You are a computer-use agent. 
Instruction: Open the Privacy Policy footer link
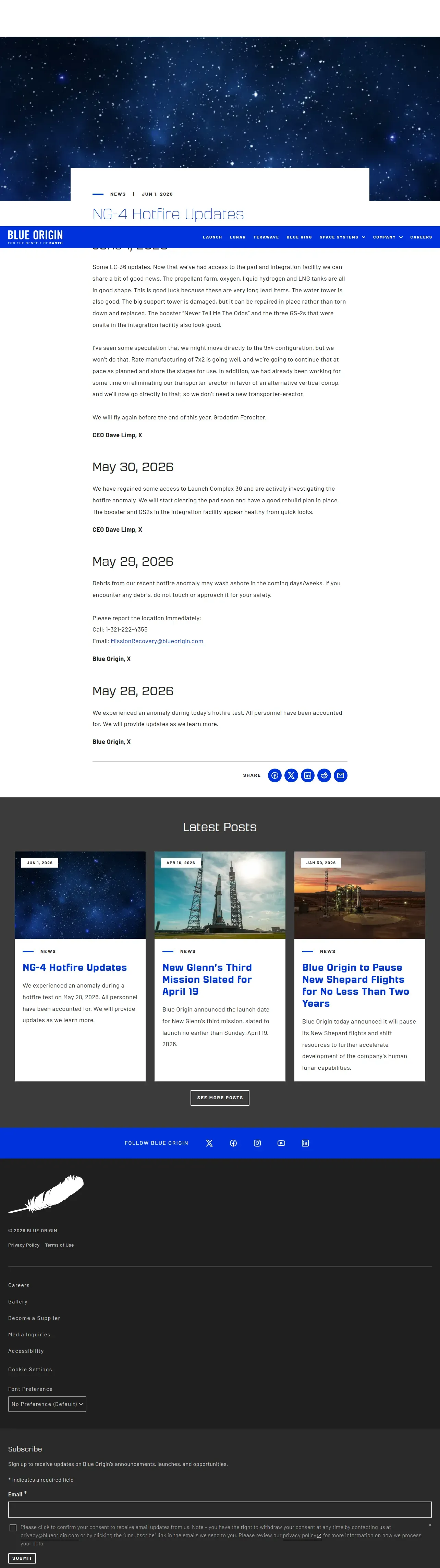[x=24, y=1245]
